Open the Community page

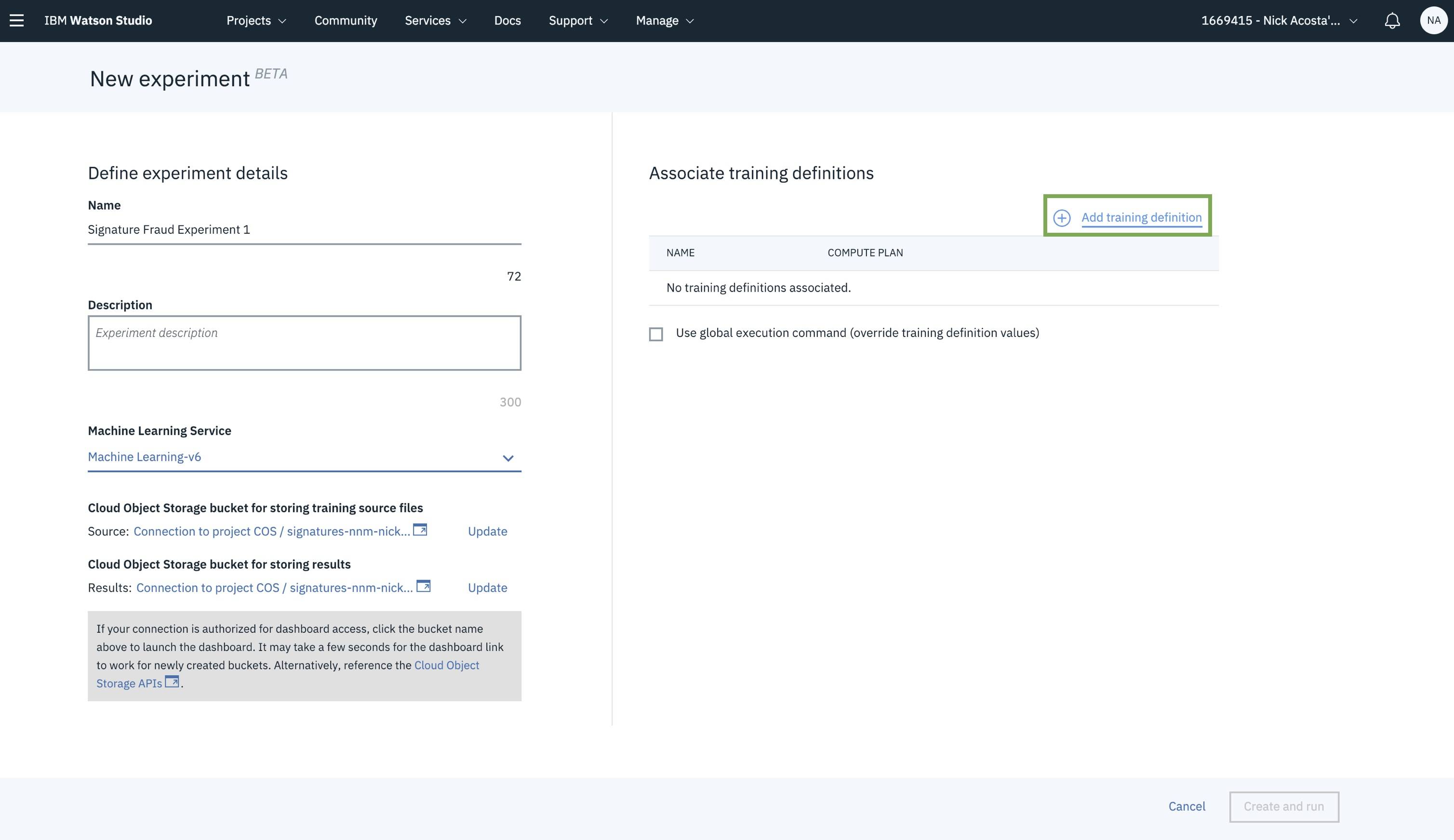(346, 21)
